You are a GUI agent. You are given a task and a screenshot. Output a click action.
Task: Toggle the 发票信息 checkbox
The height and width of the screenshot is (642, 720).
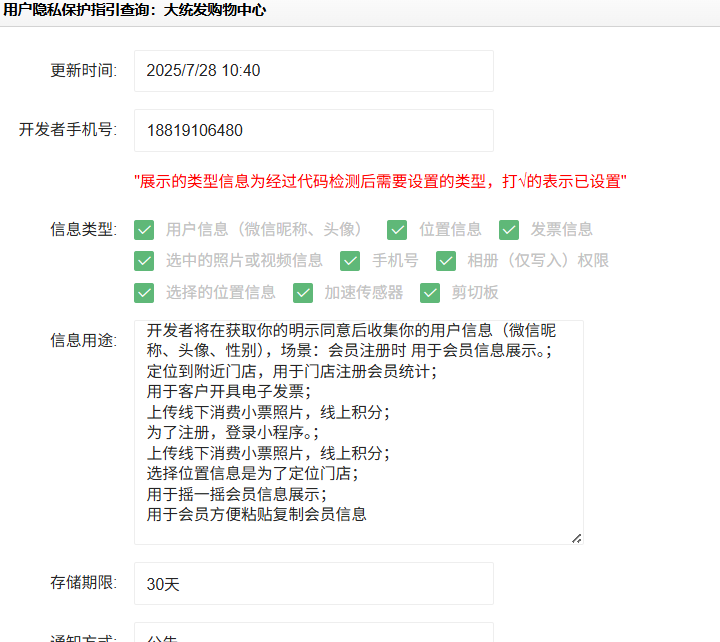click(x=509, y=230)
